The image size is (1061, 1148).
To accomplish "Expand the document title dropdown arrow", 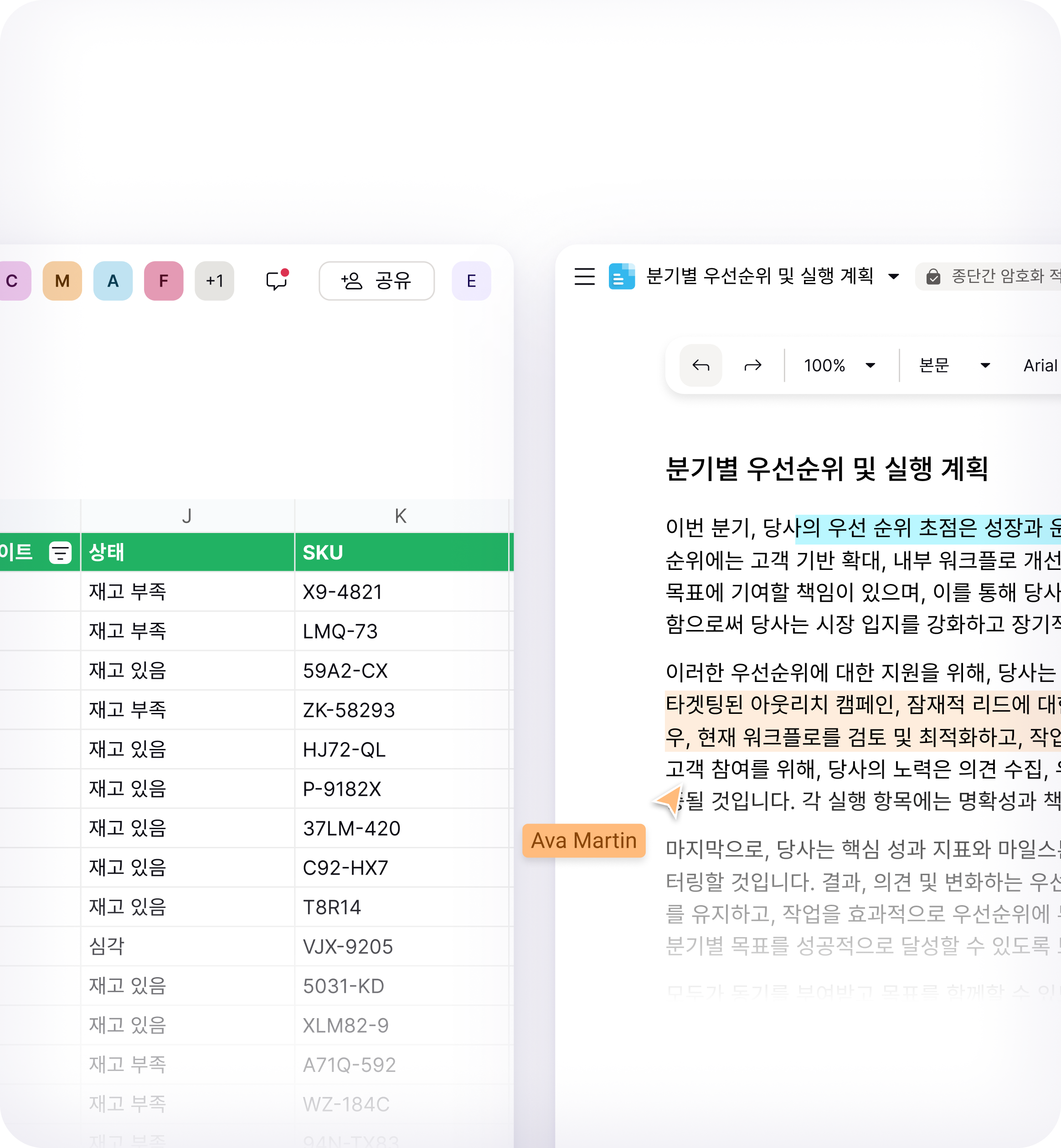I will [893, 277].
